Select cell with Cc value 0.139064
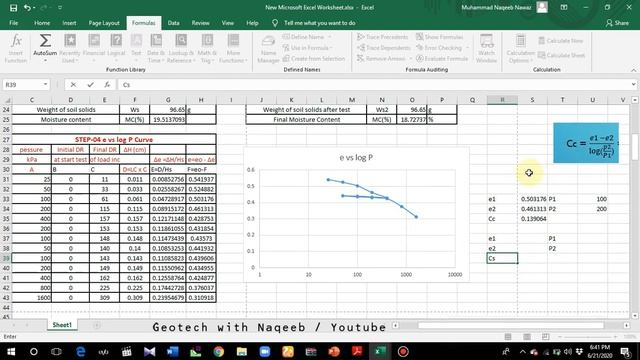Viewport: 640px width, 360px height. tap(533, 219)
